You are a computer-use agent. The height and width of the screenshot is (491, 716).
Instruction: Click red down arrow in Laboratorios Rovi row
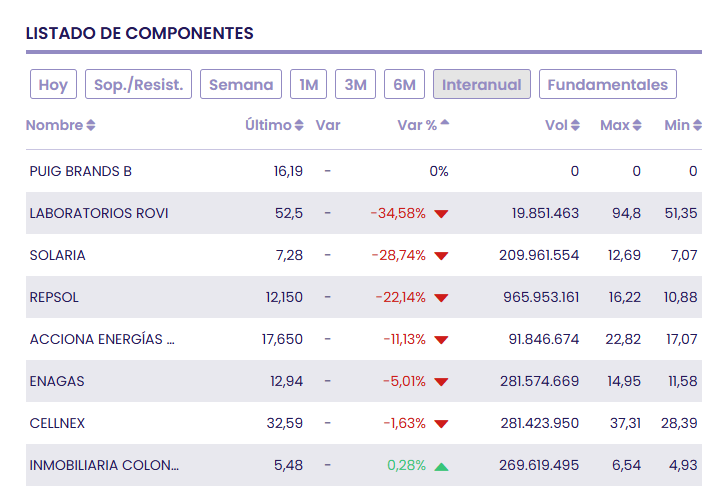click(441, 214)
